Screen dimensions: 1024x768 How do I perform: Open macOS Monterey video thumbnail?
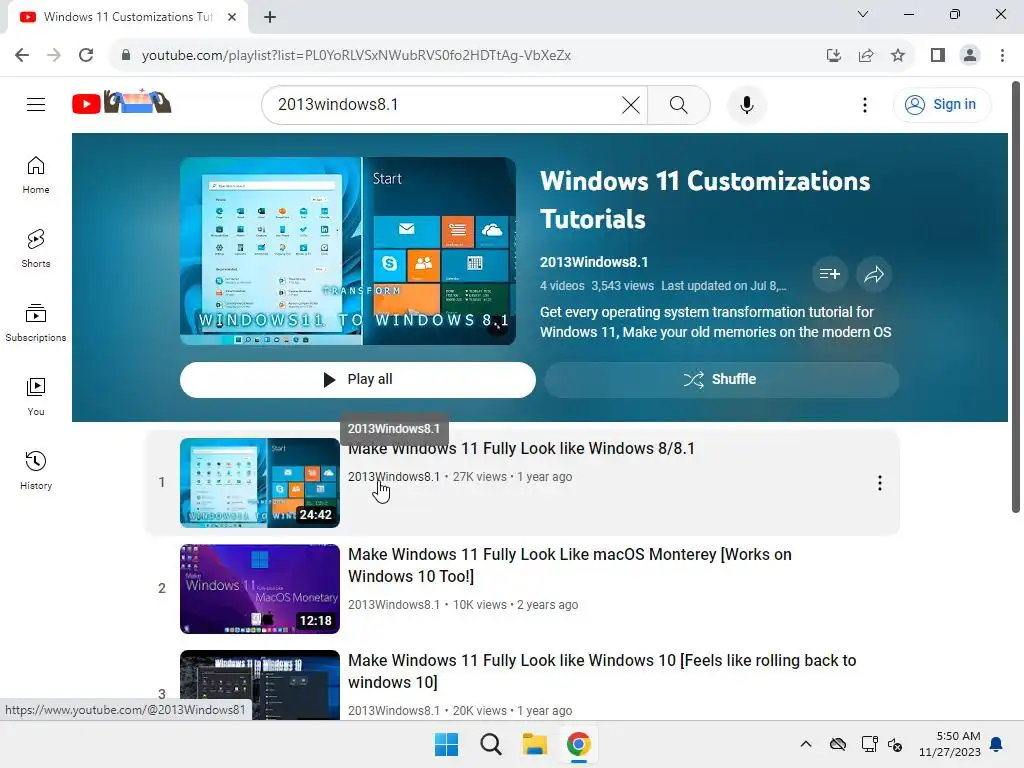click(260, 588)
